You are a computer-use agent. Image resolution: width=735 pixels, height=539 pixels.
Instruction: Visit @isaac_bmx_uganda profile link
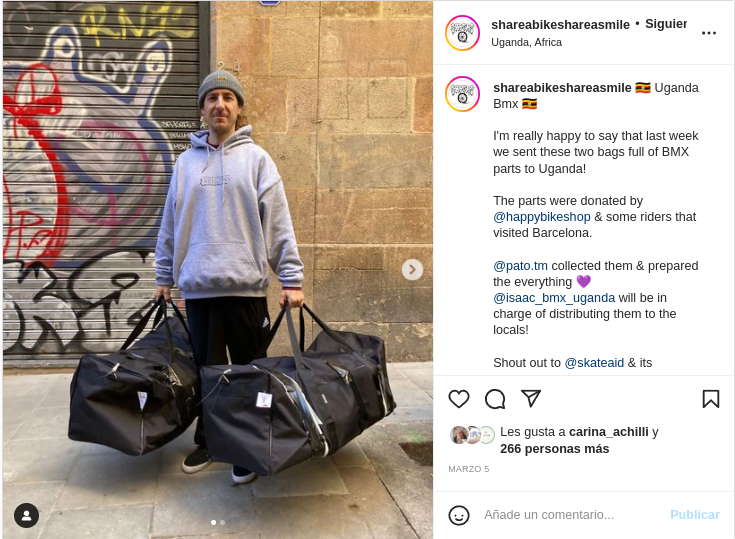(554, 298)
